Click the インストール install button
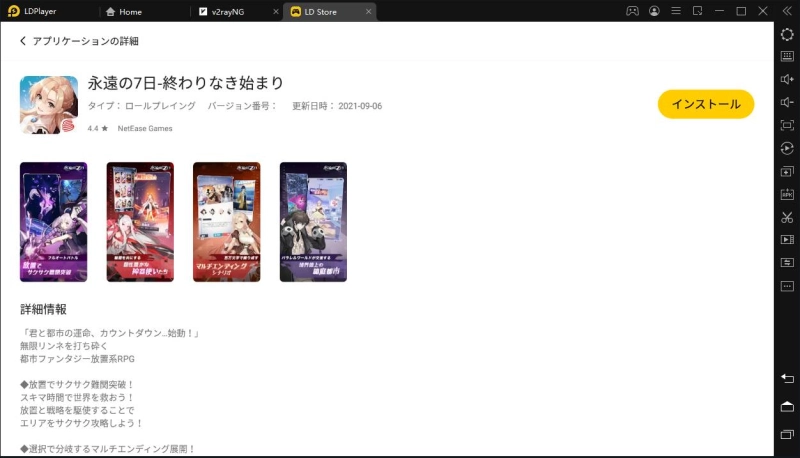The height and width of the screenshot is (458, 800). tap(706, 104)
